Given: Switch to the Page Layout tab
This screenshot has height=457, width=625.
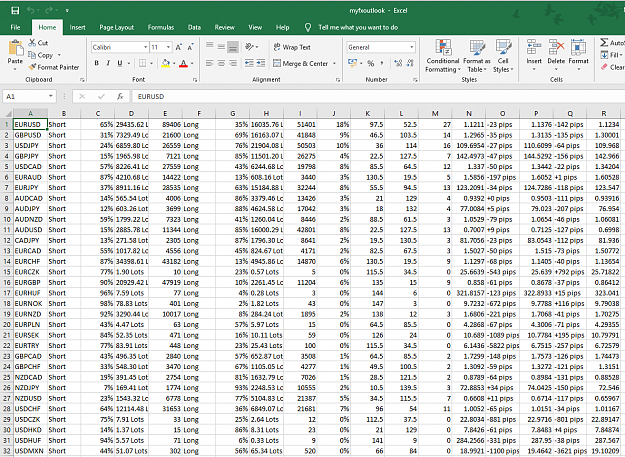Looking at the screenshot, I should 116,27.
